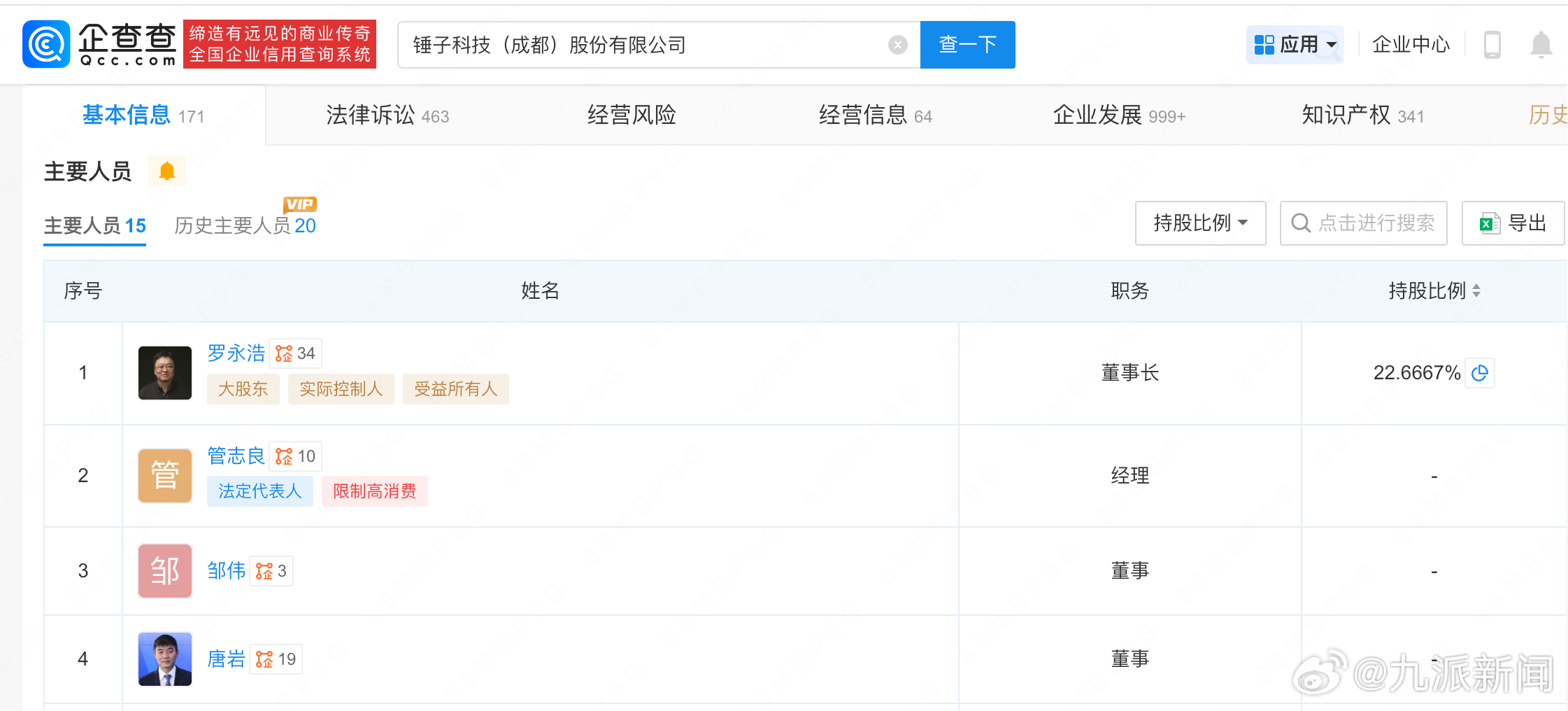The image size is (1568, 711).
Task: Switch to 法律诉讼 tab
Action: [387, 115]
